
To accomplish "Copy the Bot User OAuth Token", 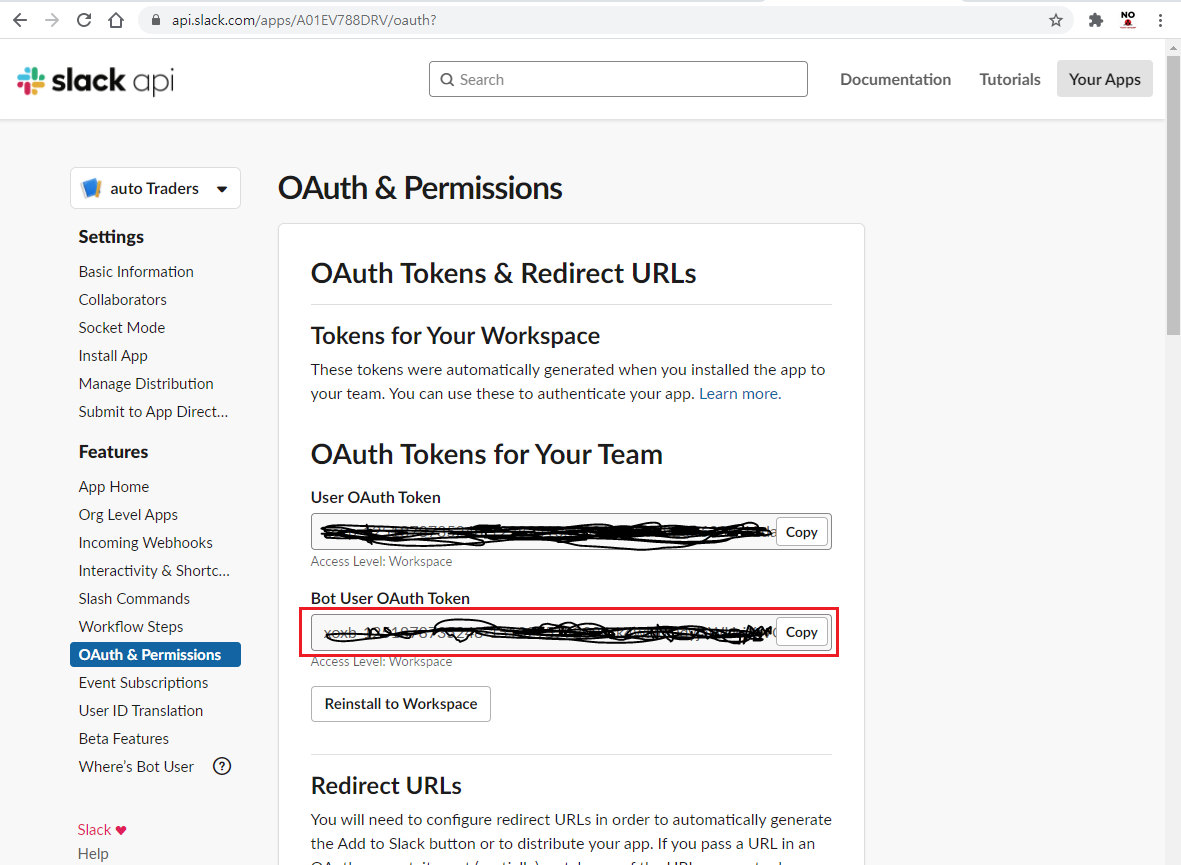I will click(x=801, y=632).
